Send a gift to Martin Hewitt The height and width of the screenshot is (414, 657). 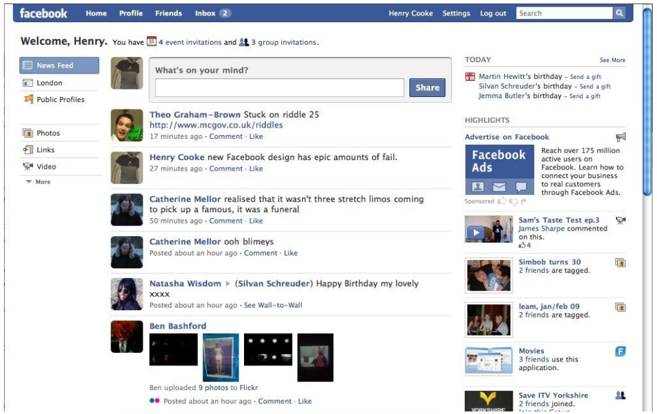585,77
